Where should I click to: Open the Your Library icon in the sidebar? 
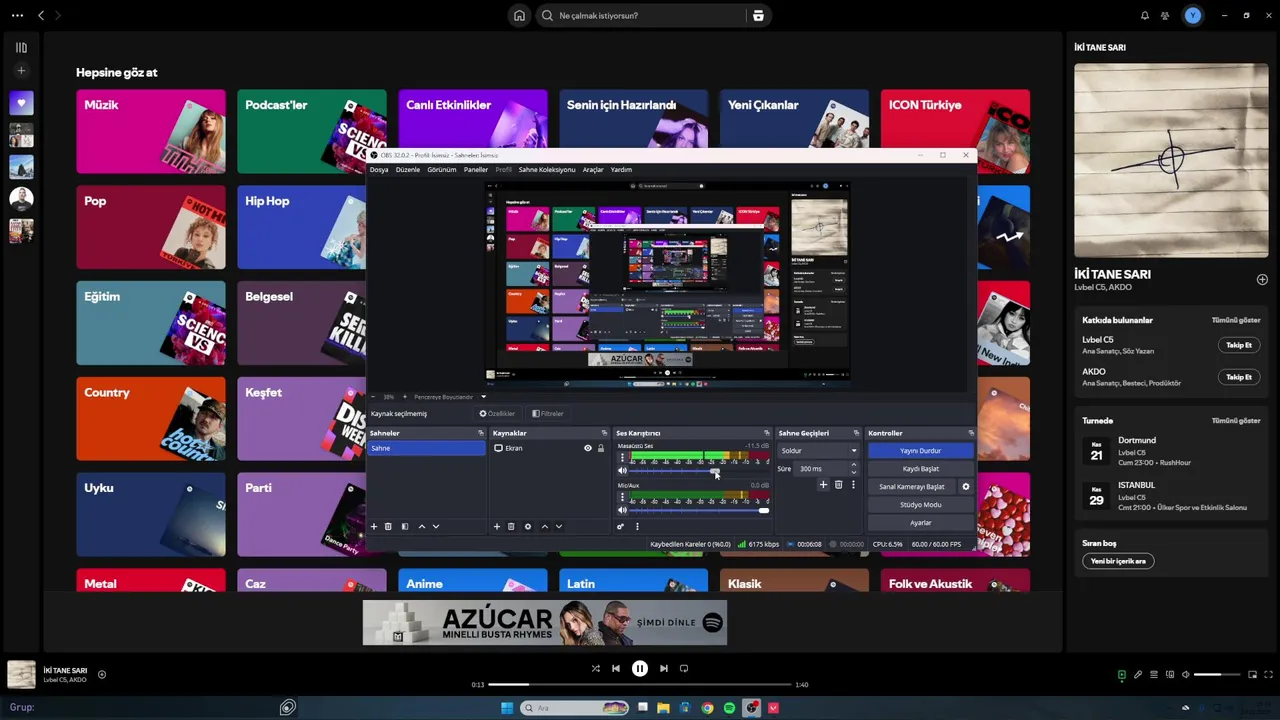coord(21,47)
